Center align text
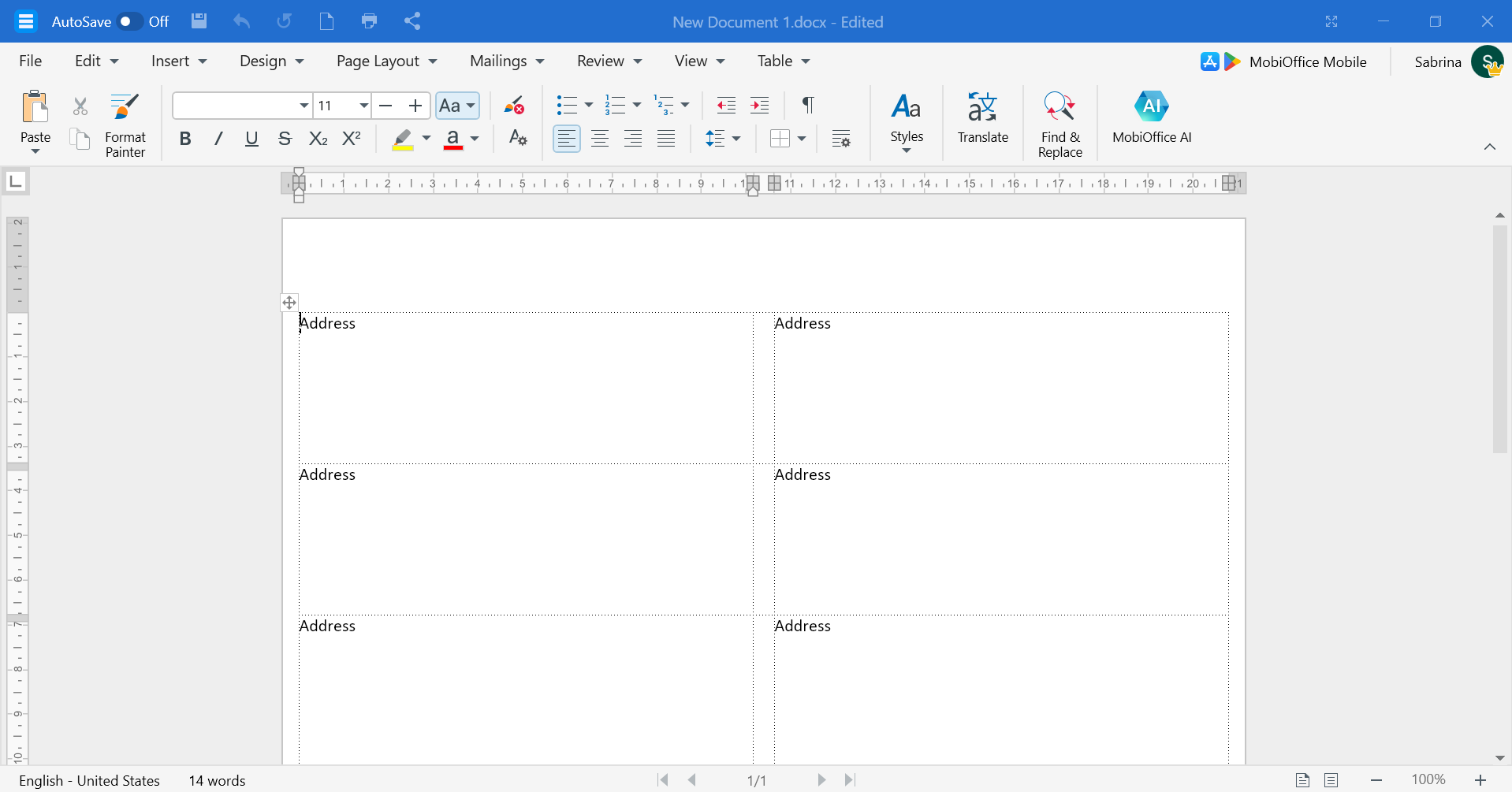Viewport: 1512px width, 792px height. [x=600, y=139]
